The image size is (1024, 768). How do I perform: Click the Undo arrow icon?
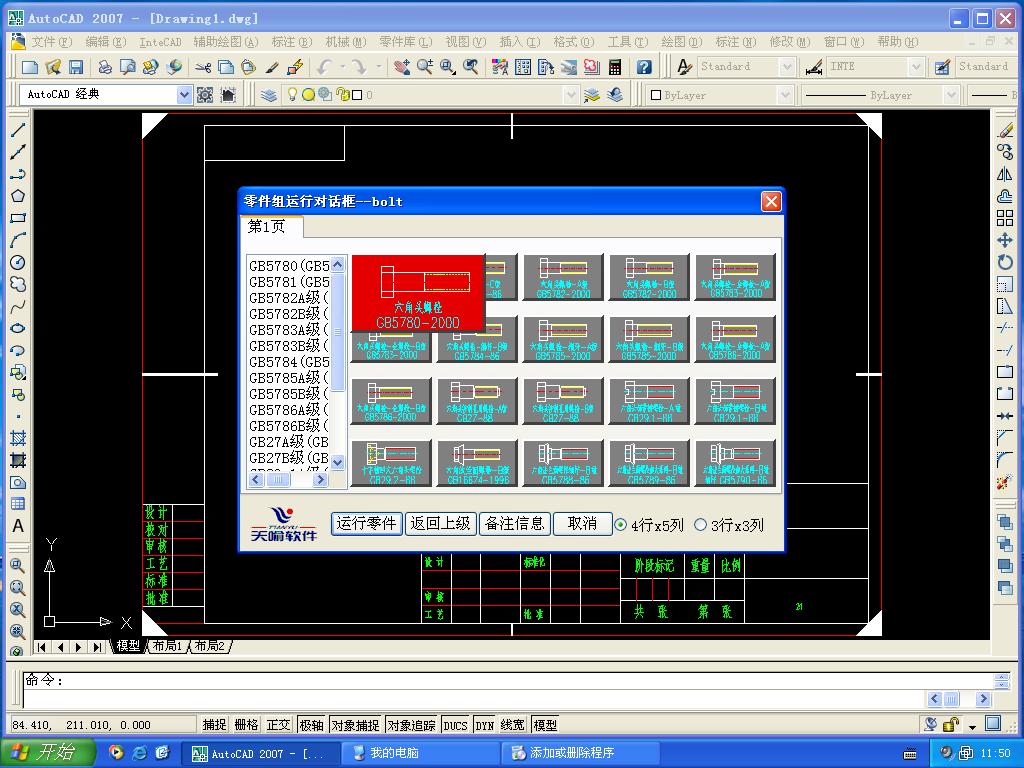click(325, 67)
